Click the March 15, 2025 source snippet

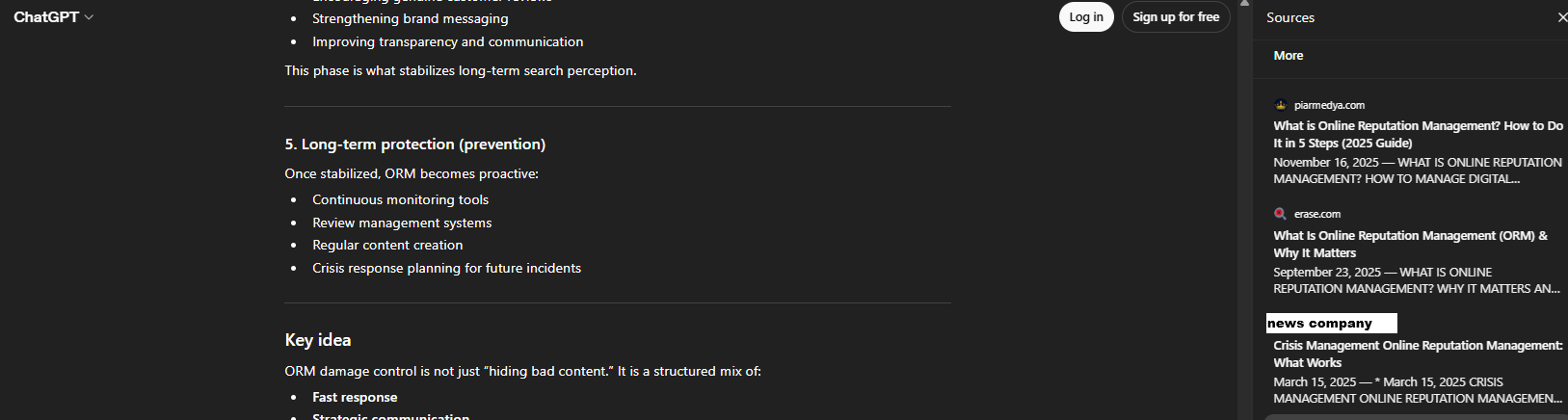click(x=1417, y=390)
